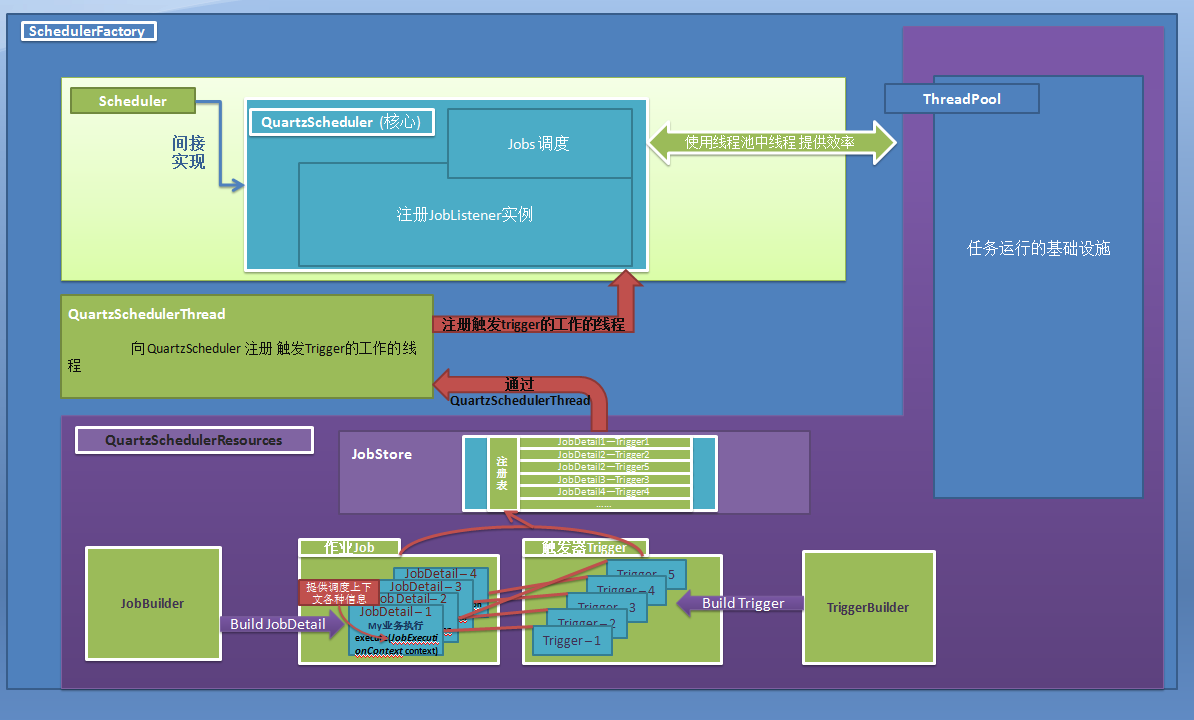
Task: Click the Trigger–3 card
Action: click(x=607, y=607)
